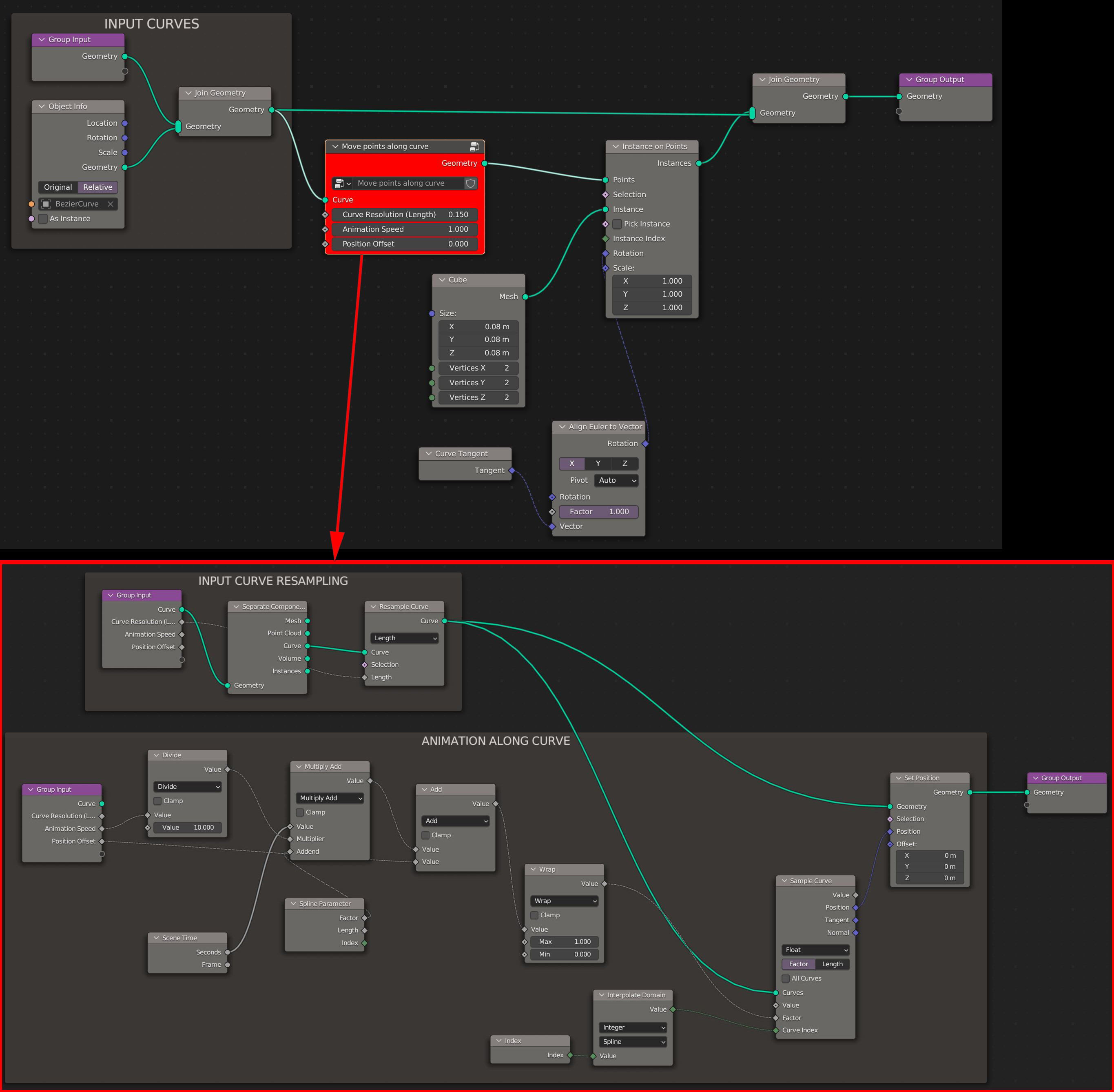The height and width of the screenshot is (1092, 1114).
Task: Enable the As Instance checkbox
Action: 43,218
